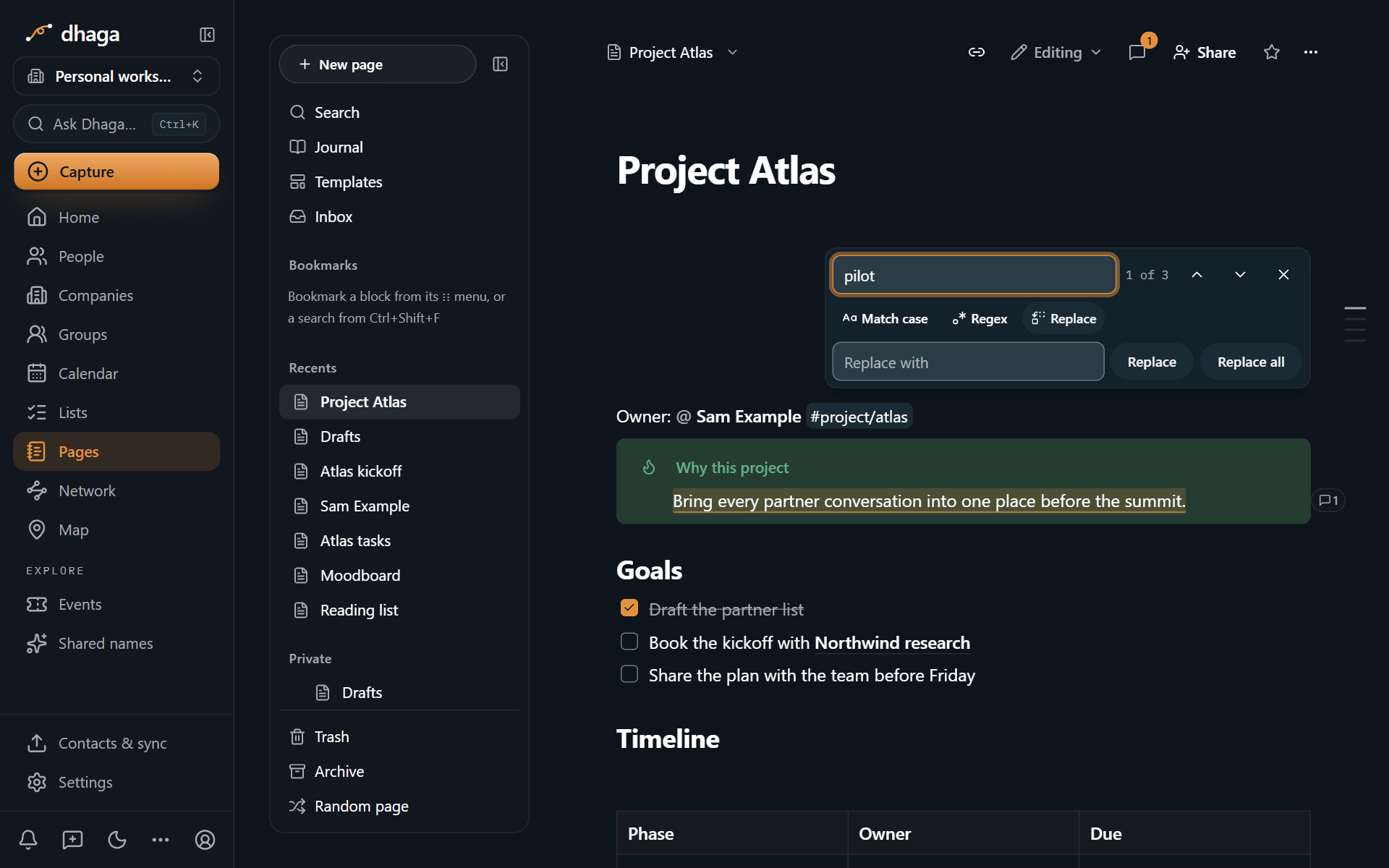Click the Share button
The width and height of the screenshot is (1389, 868).
[1205, 52]
